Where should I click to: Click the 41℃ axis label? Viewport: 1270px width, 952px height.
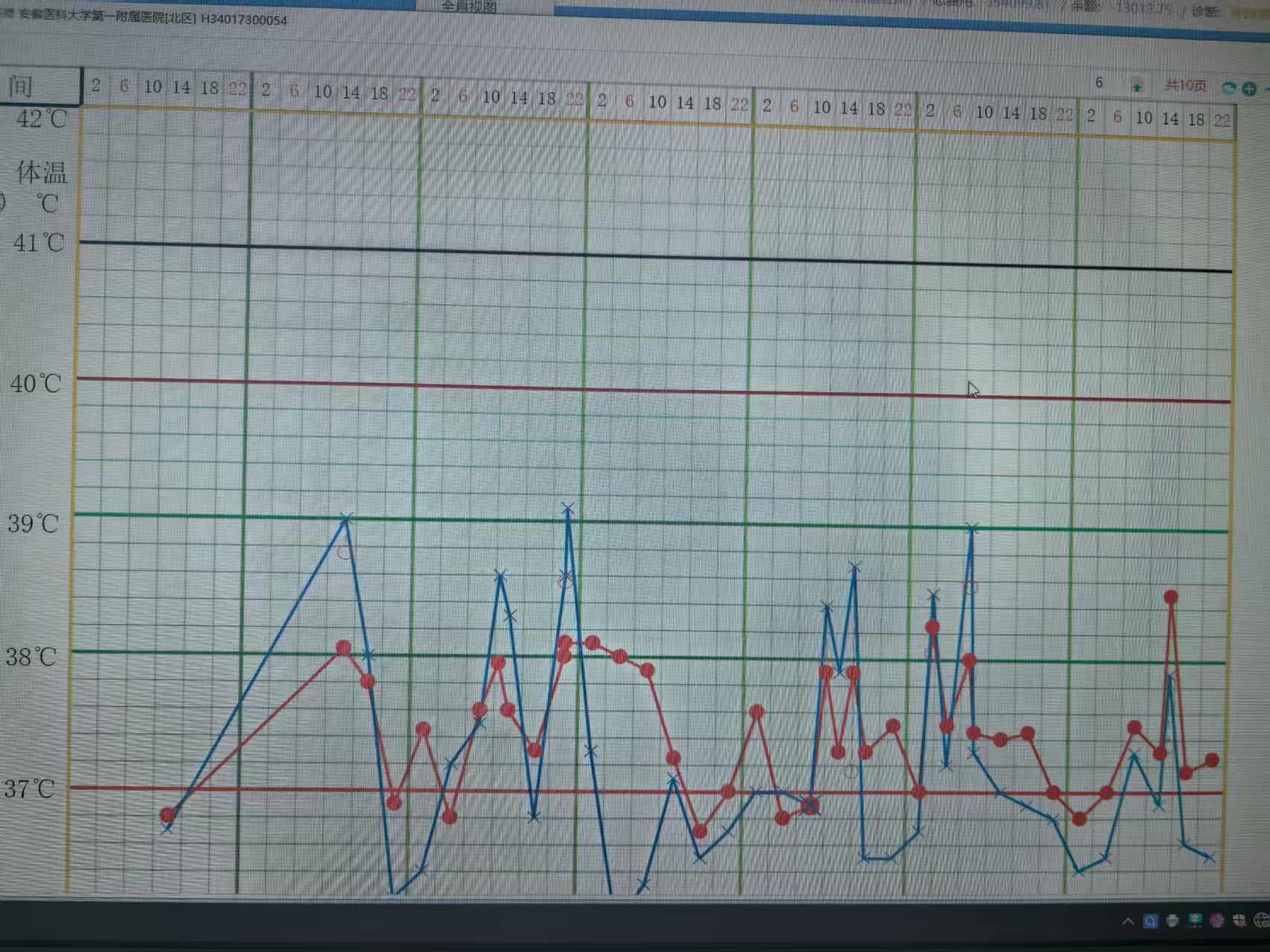[x=39, y=243]
